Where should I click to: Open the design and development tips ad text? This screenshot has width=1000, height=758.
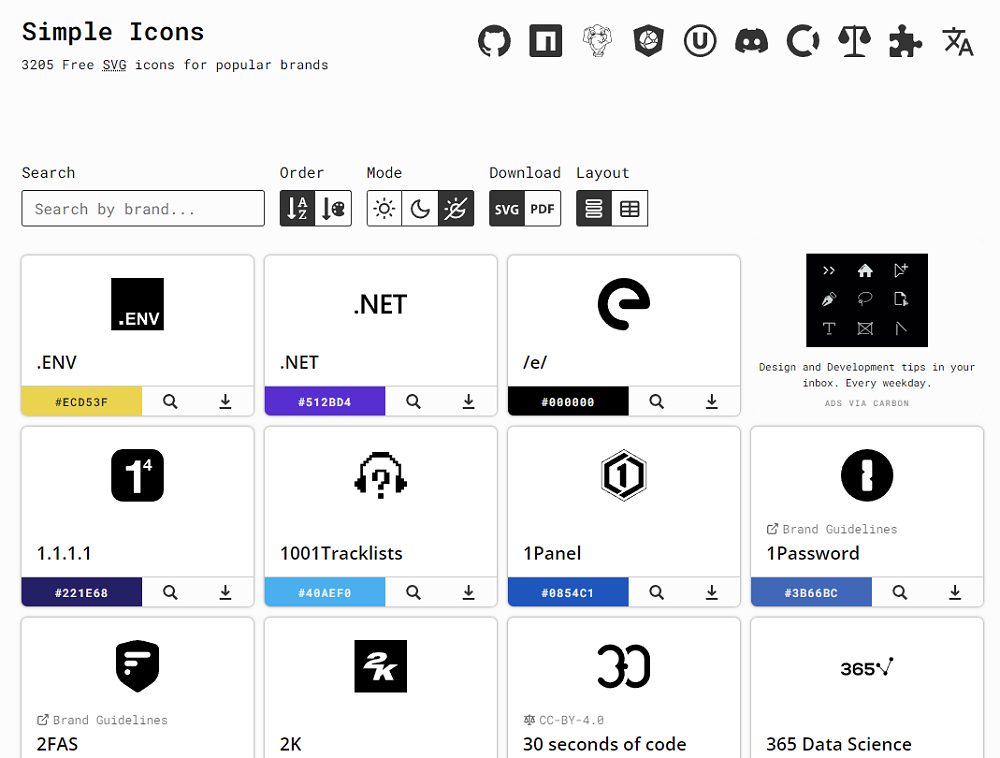tap(867, 375)
